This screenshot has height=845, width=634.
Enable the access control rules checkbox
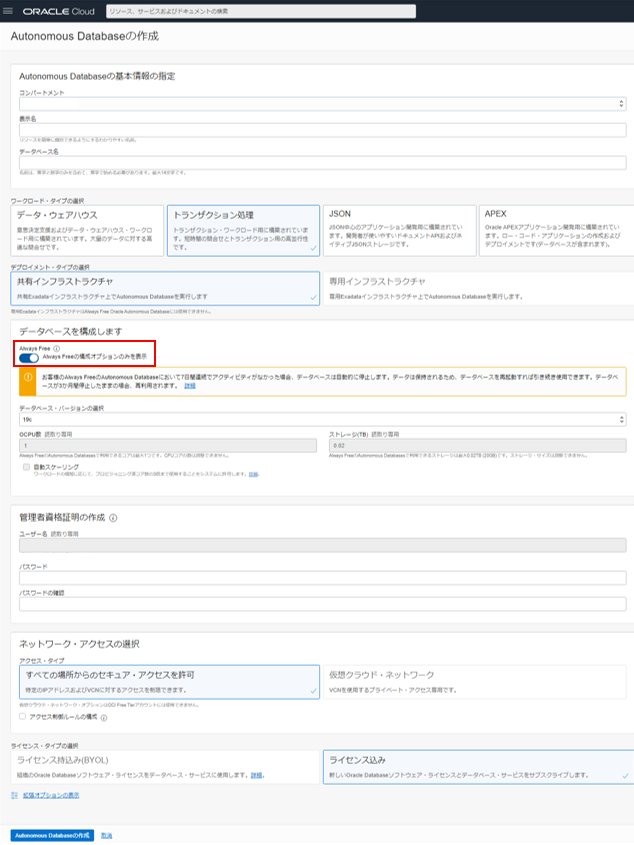coord(23,716)
